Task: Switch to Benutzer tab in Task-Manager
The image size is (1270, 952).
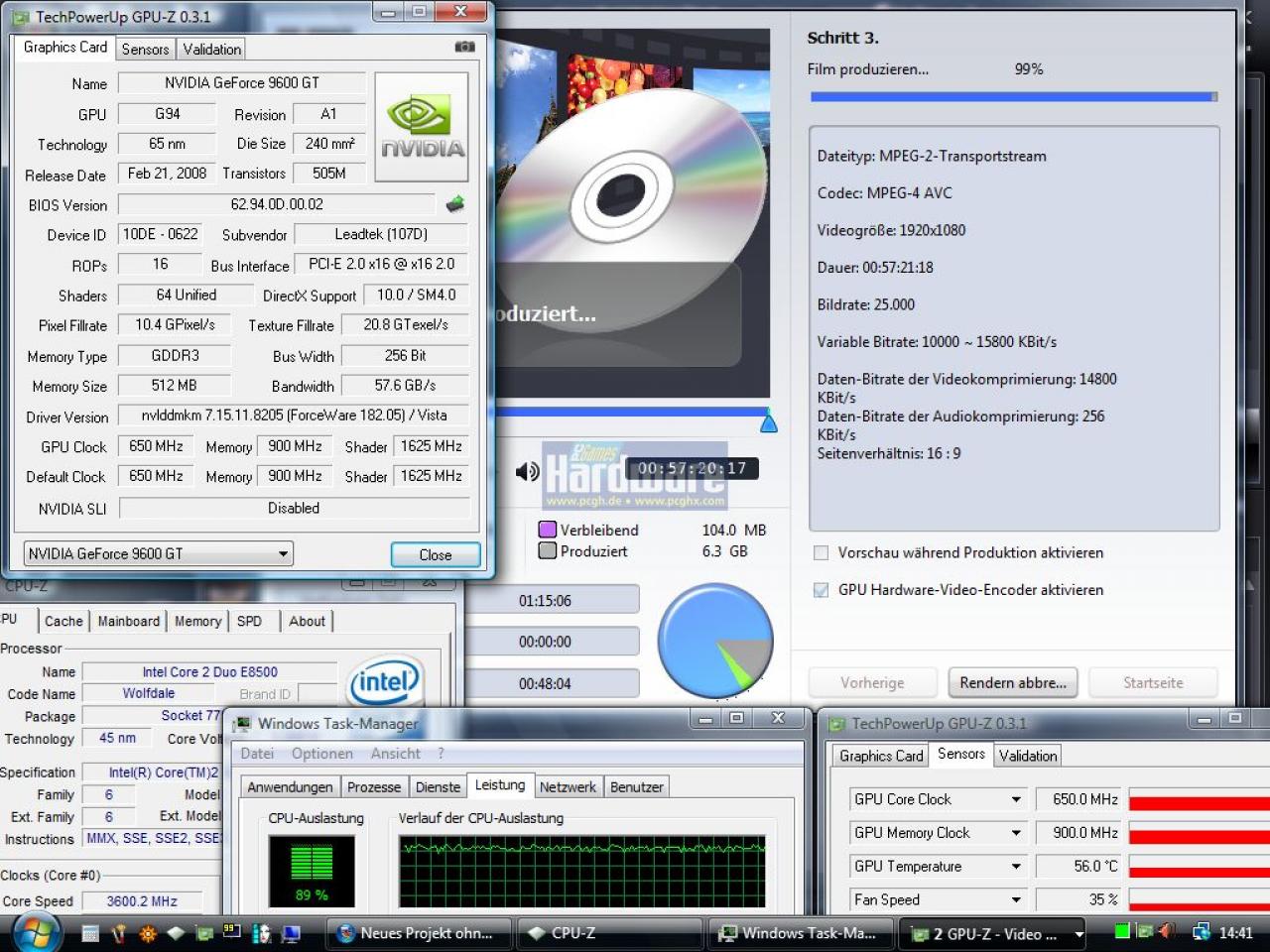Action: coord(636,787)
